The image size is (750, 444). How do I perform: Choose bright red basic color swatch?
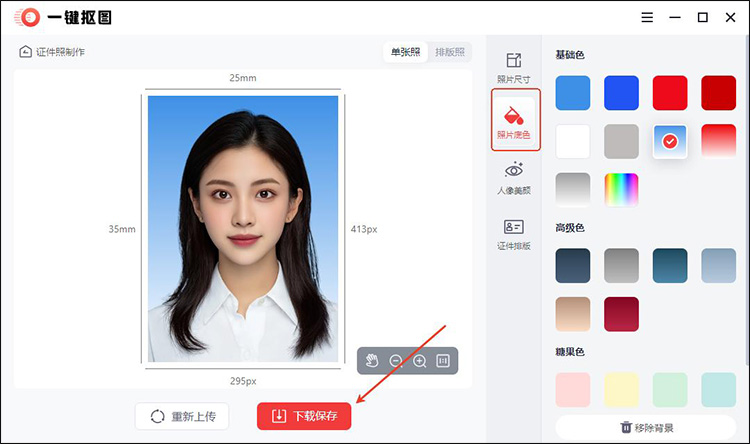tap(670, 93)
